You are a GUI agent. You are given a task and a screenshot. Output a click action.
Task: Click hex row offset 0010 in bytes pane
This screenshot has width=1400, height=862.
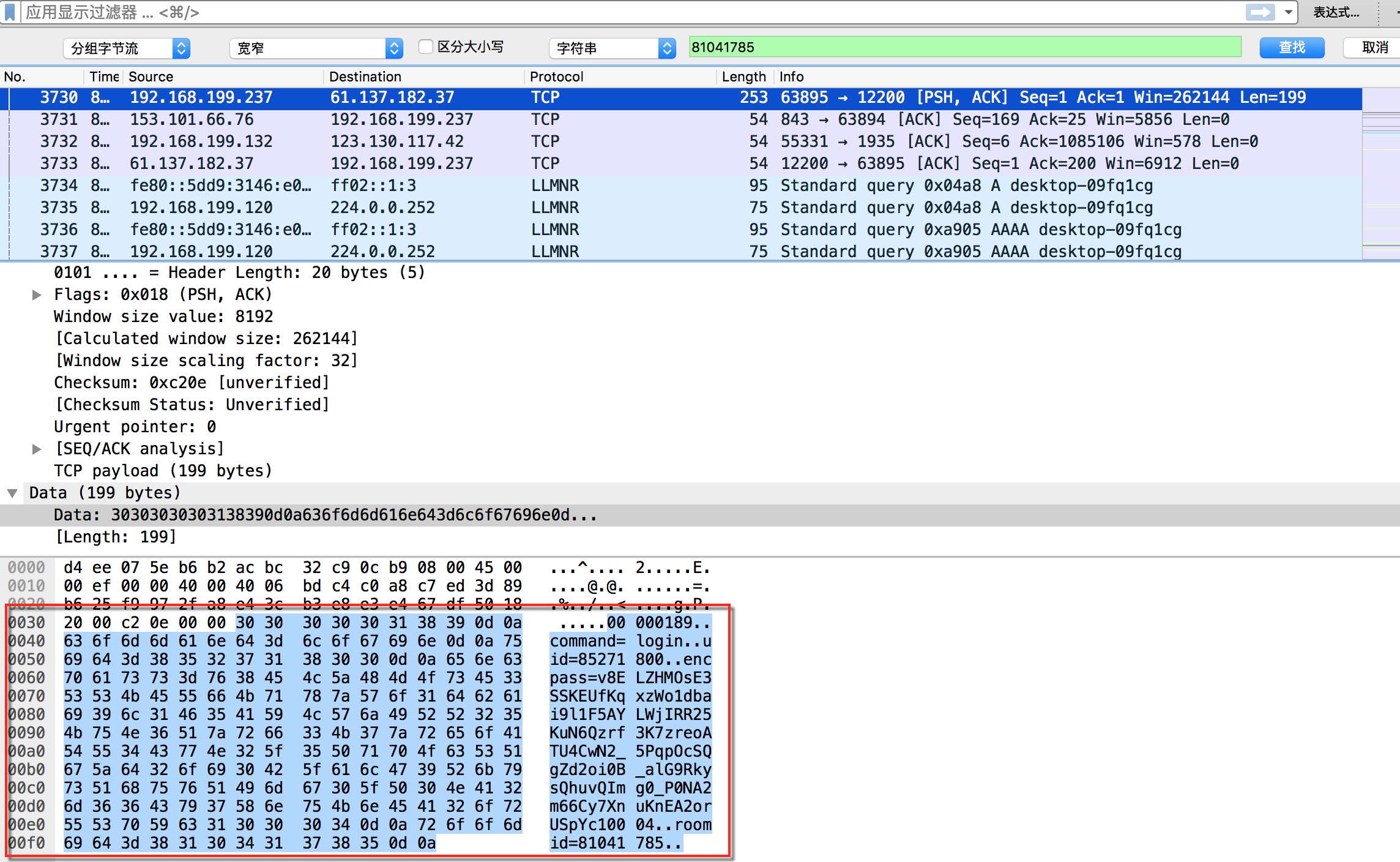tap(27, 586)
